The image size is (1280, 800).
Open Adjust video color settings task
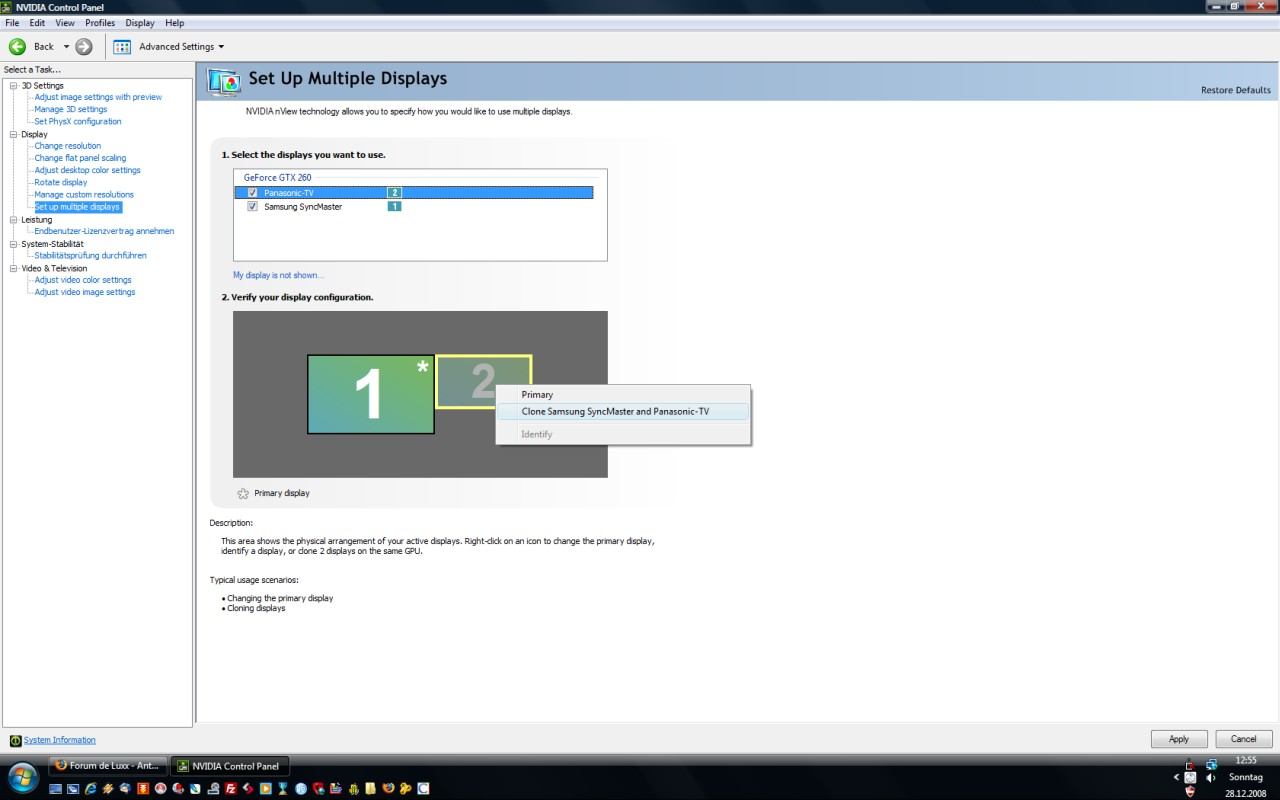pos(83,280)
